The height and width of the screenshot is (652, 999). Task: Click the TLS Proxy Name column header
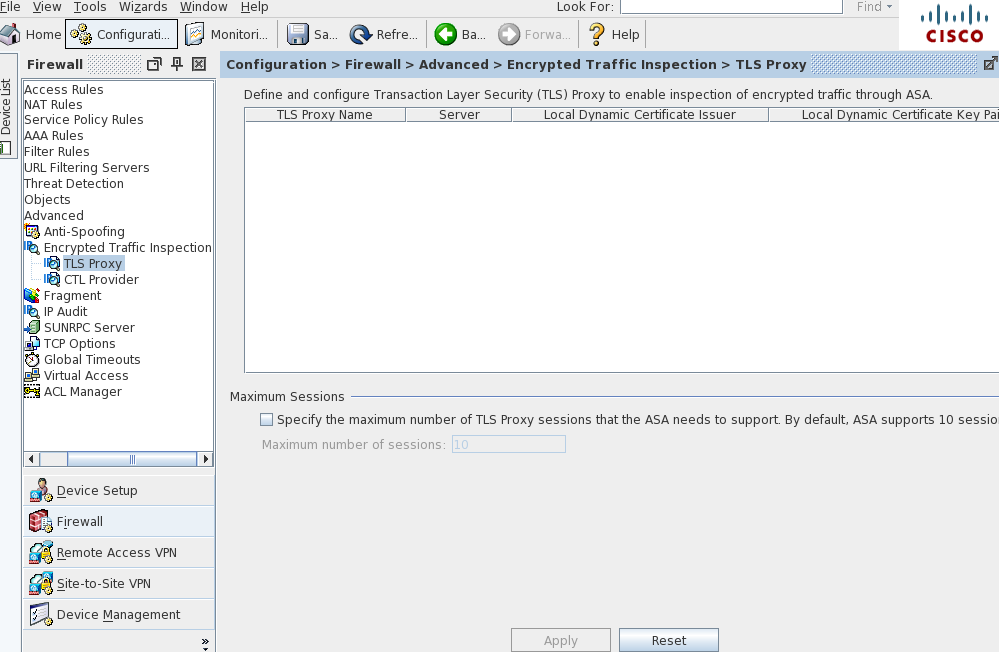[x=325, y=115]
